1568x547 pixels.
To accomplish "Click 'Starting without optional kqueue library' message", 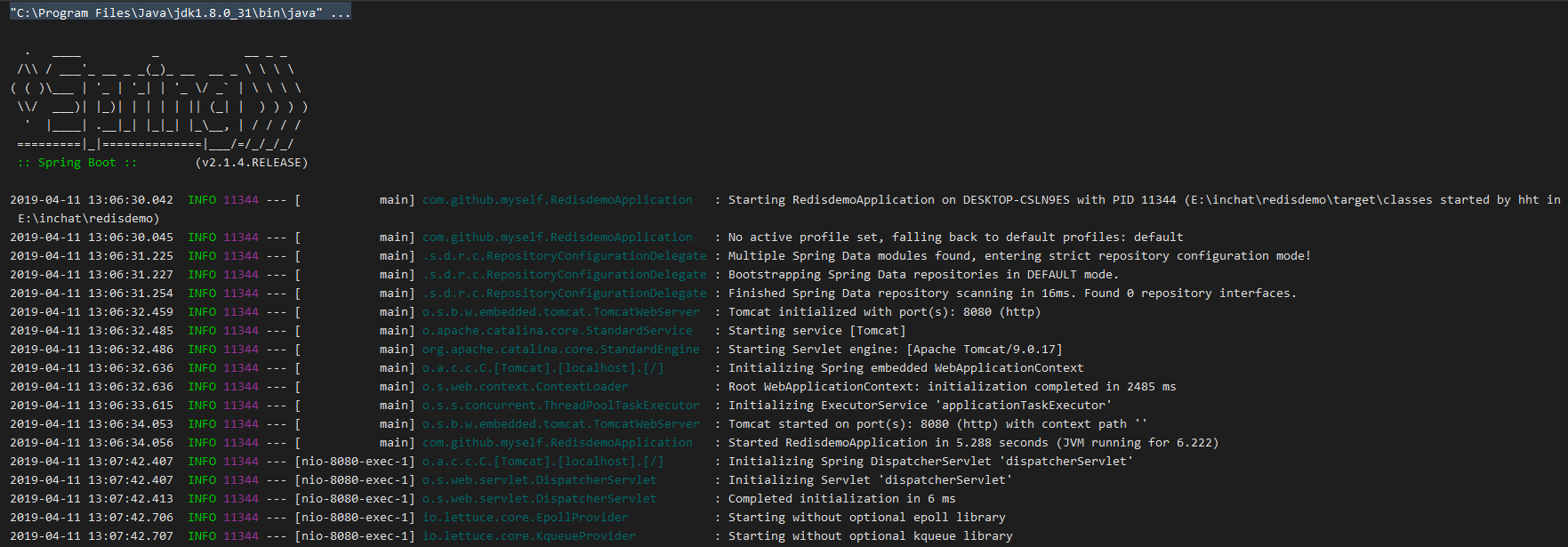I will pos(871,536).
